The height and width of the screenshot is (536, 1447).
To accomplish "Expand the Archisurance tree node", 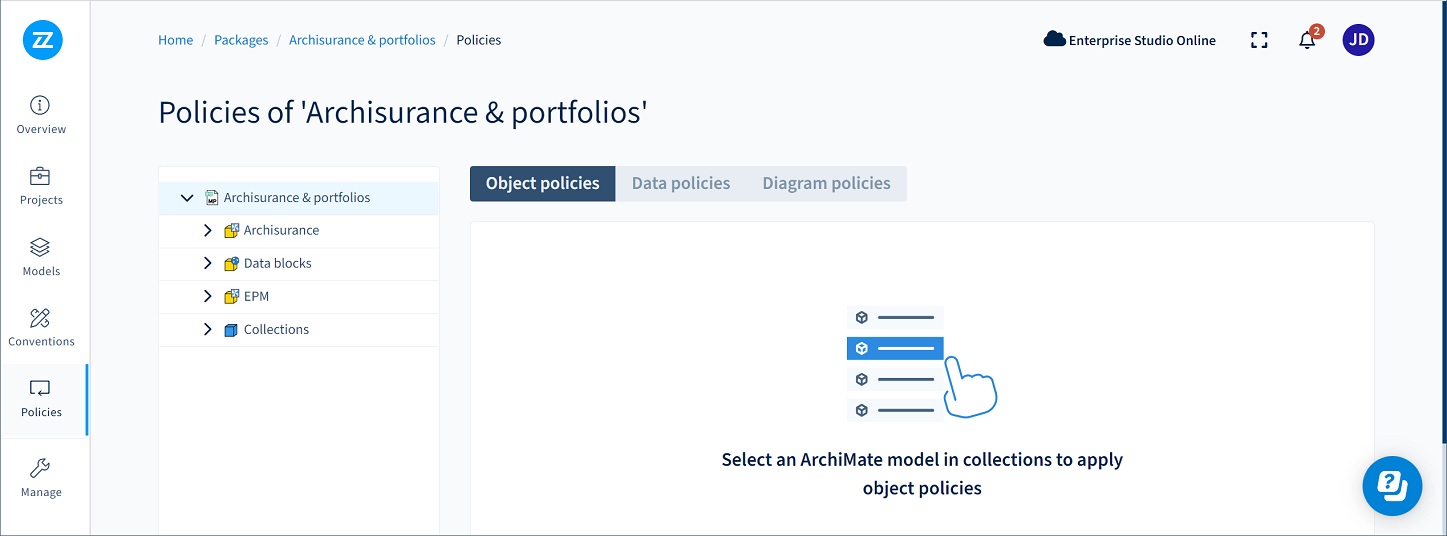I will click(x=208, y=231).
